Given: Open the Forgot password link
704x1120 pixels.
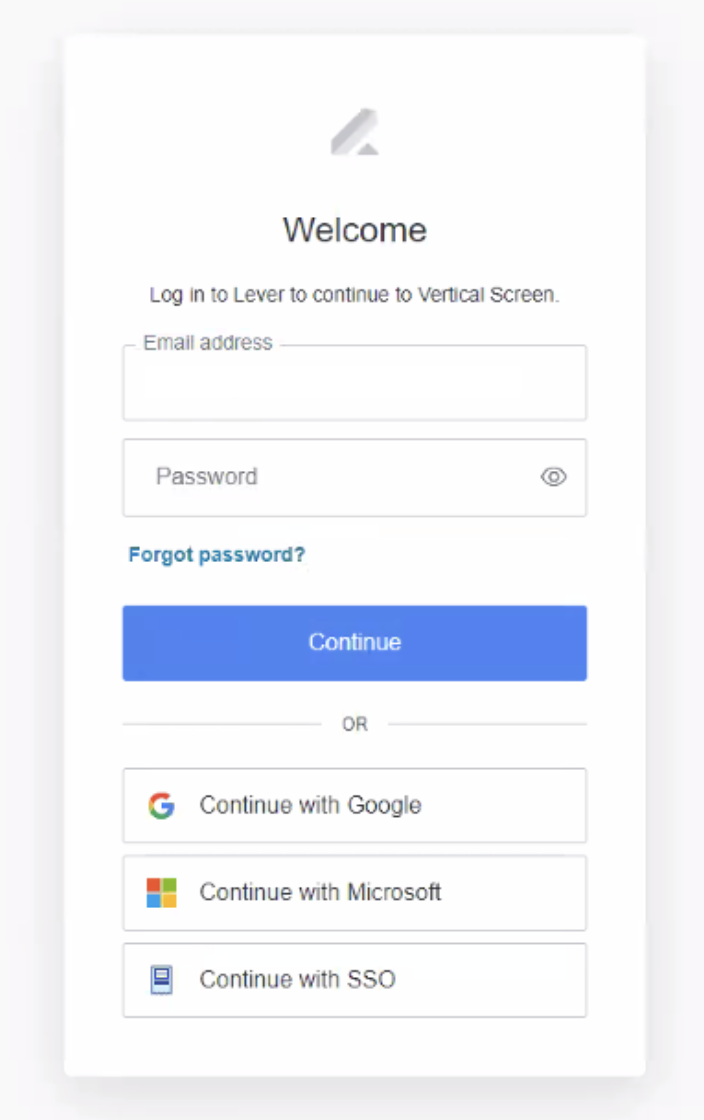Looking at the screenshot, I should coord(217,554).
